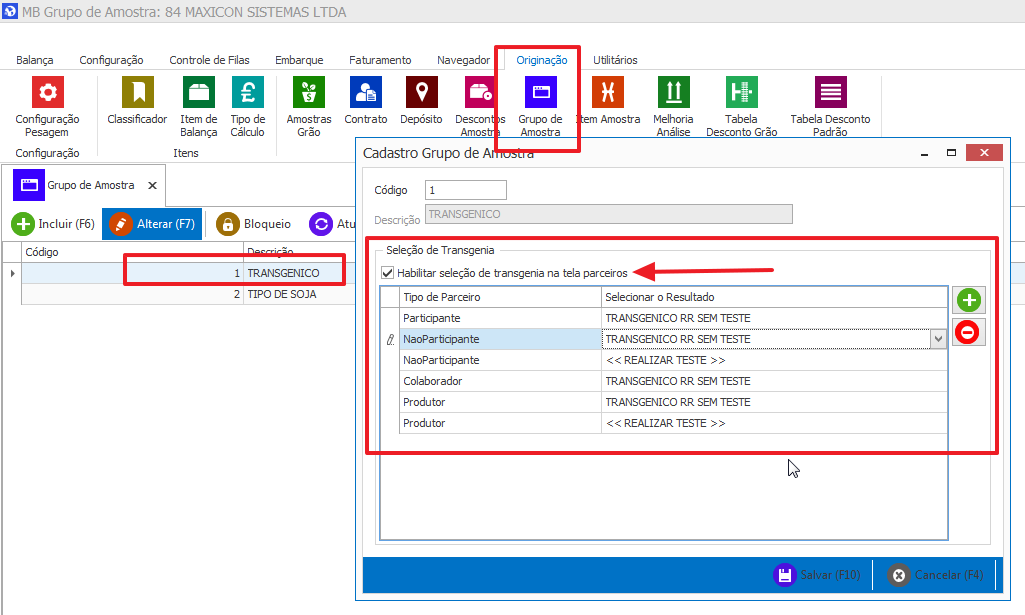Click the application icon in title bar
Image resolution: width=1025 pixels, height=615 pixels.
point(10,11)
